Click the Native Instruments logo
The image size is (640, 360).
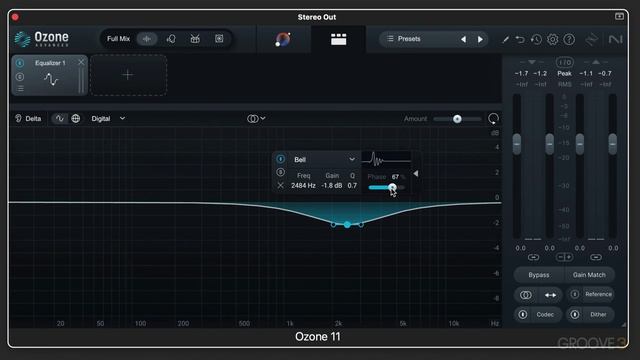point(615,39)
